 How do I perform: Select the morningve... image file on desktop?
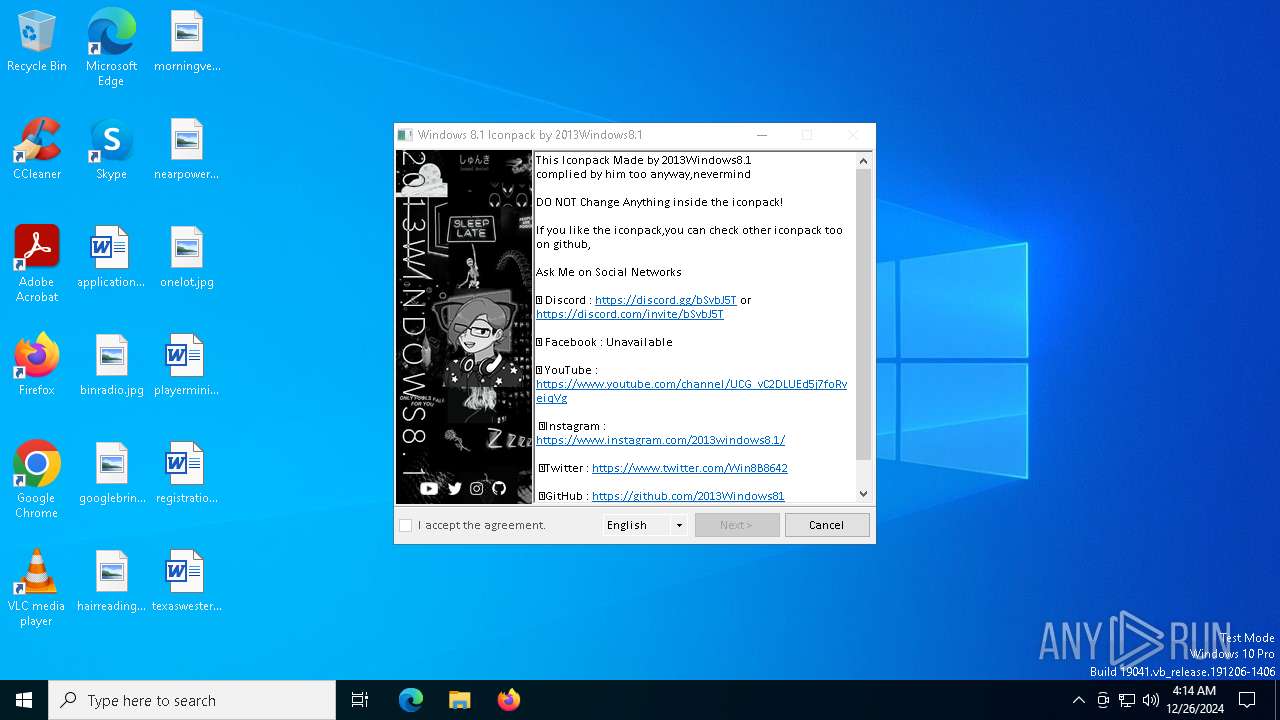[x=187, y=42]
